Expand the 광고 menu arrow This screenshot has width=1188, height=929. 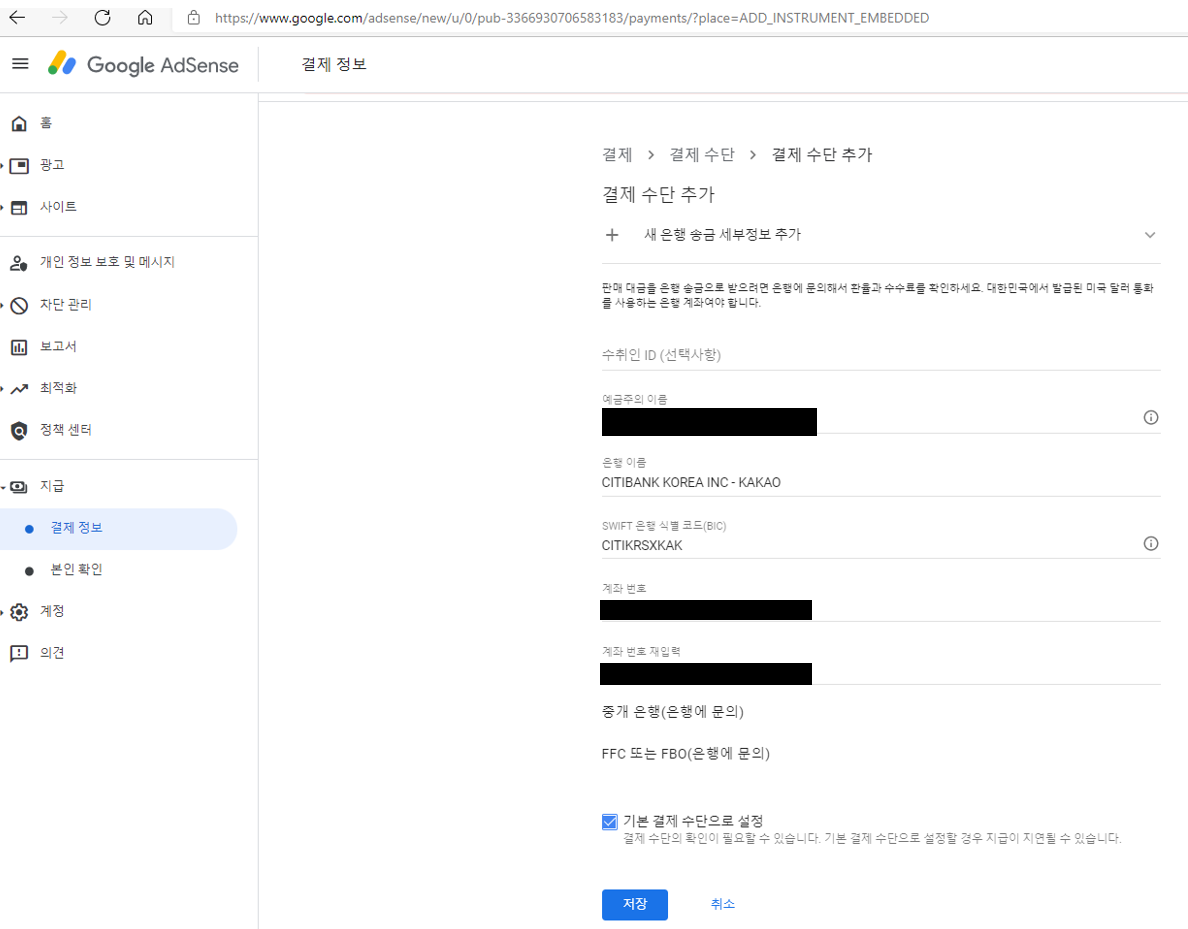click(x=2, y=165)
